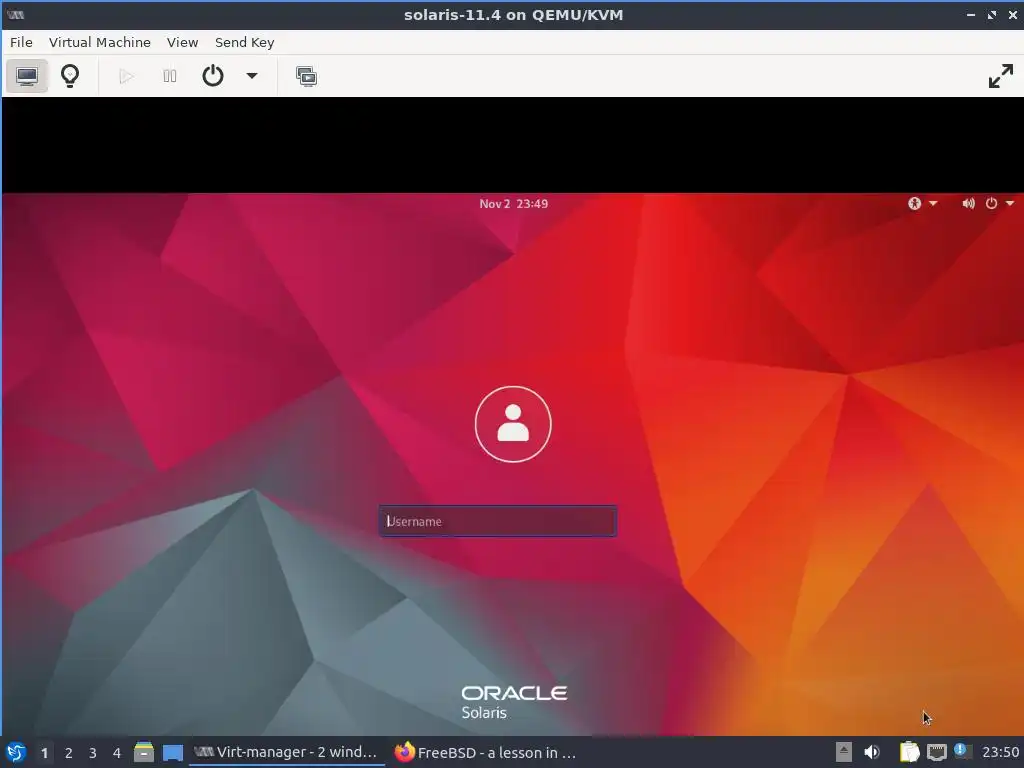
Task: Open clipboard manager tray icon
Action: 909,752
